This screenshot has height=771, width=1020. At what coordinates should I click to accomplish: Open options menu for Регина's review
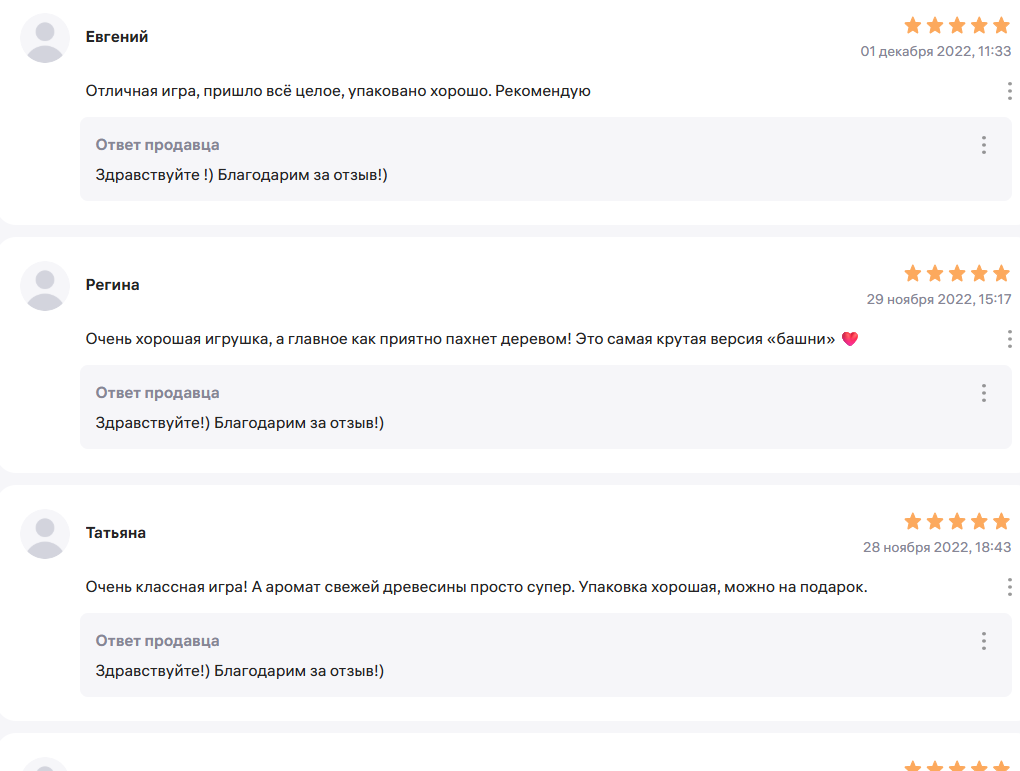(1009, 339)
